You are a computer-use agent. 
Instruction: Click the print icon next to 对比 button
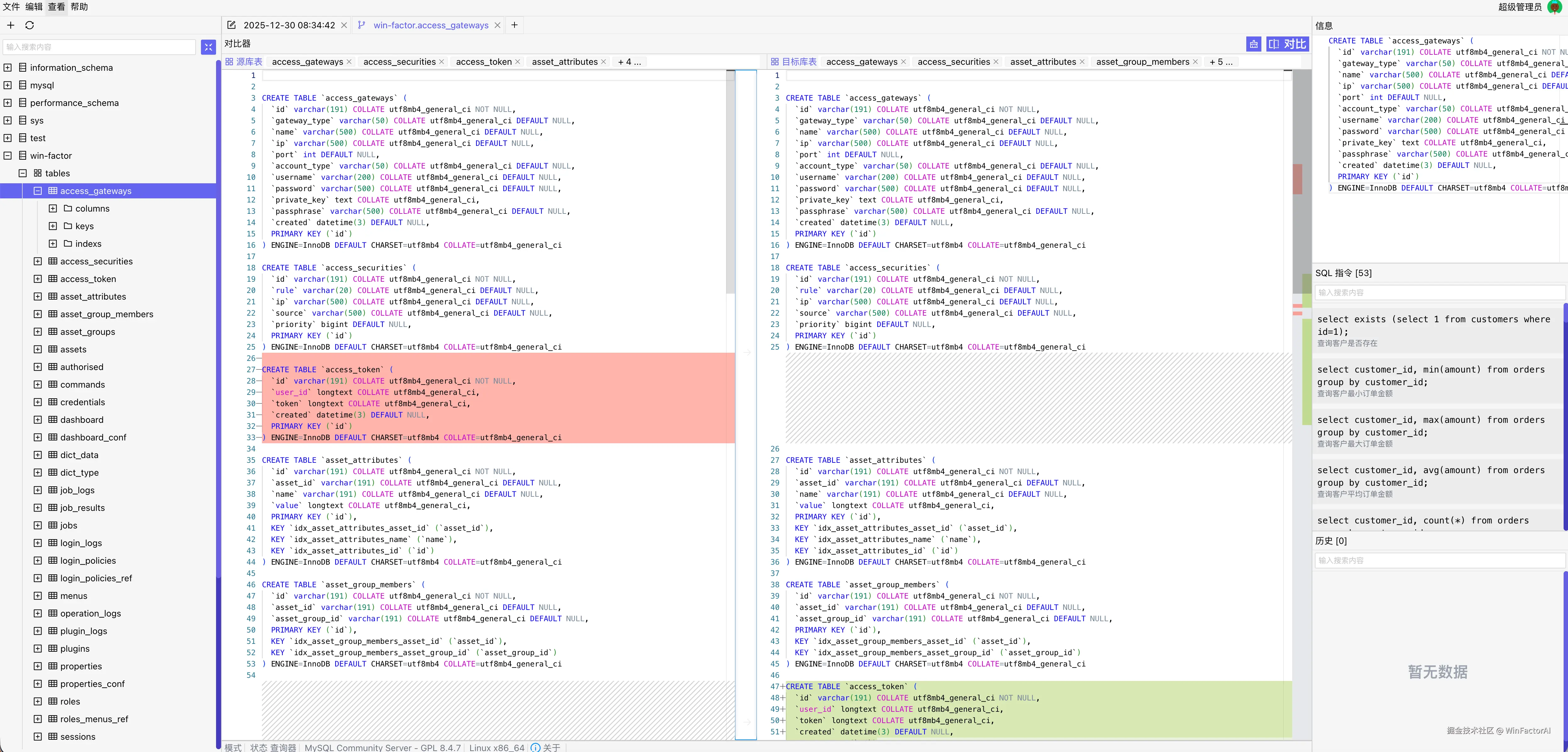(1253, 44)
